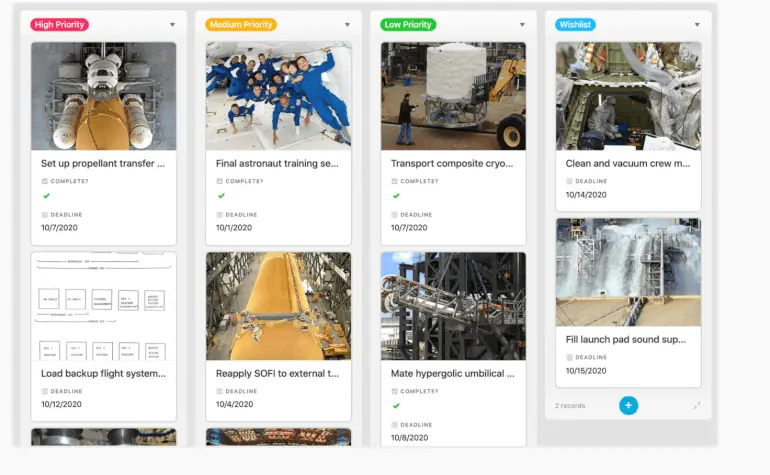The height and width of the screenshot is (475, 770).
Task: Select deadline 10/14/2020 on Clean and vacuum card
Action: (586, 195)
